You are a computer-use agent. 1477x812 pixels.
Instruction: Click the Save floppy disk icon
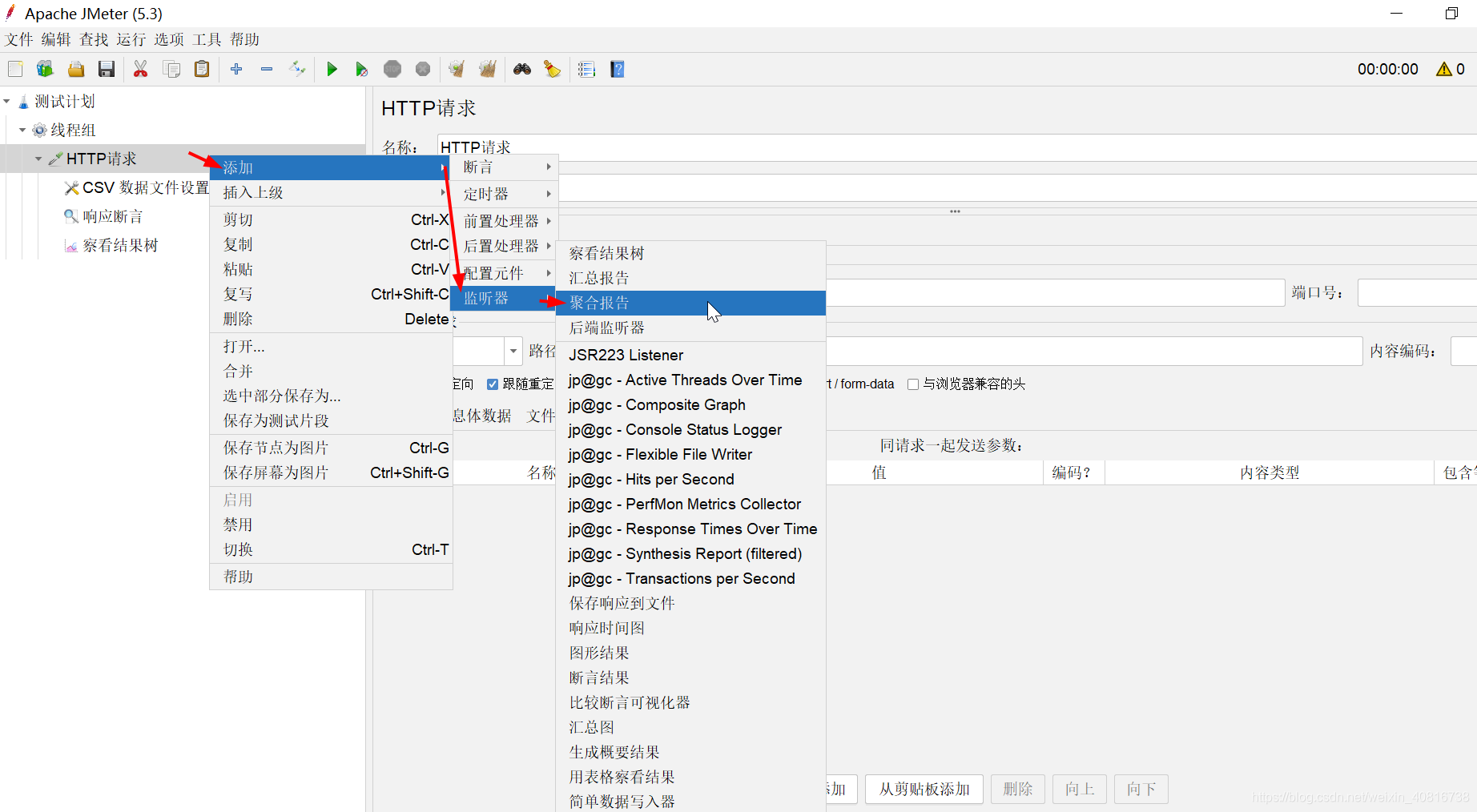tap(107, 69)
